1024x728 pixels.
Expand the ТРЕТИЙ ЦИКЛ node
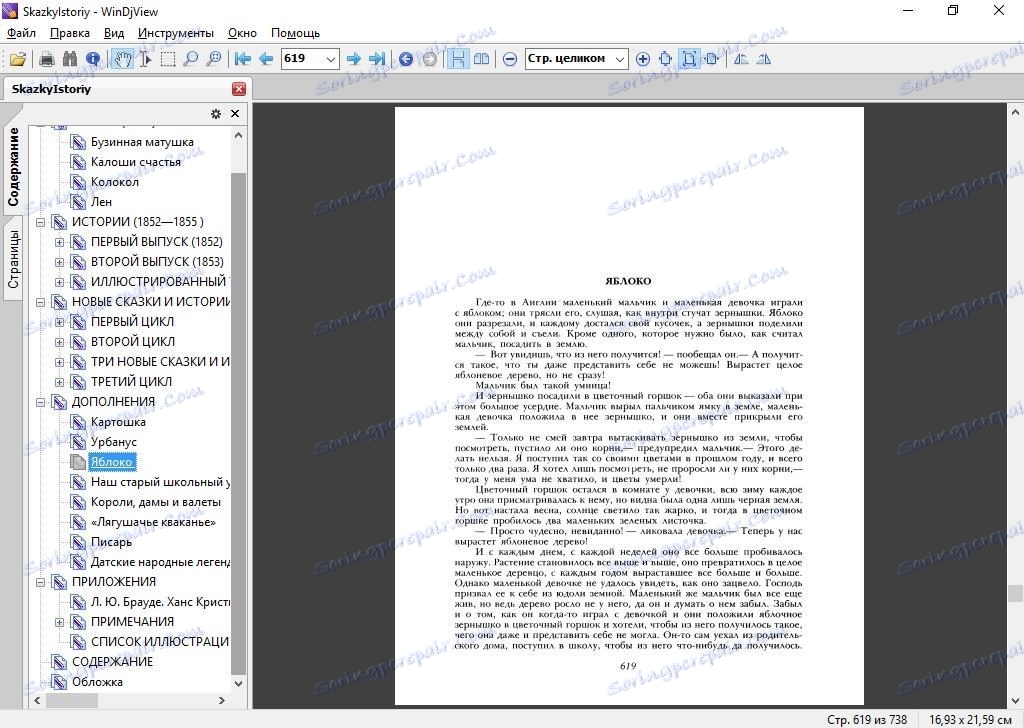click(x=59, y=382)
